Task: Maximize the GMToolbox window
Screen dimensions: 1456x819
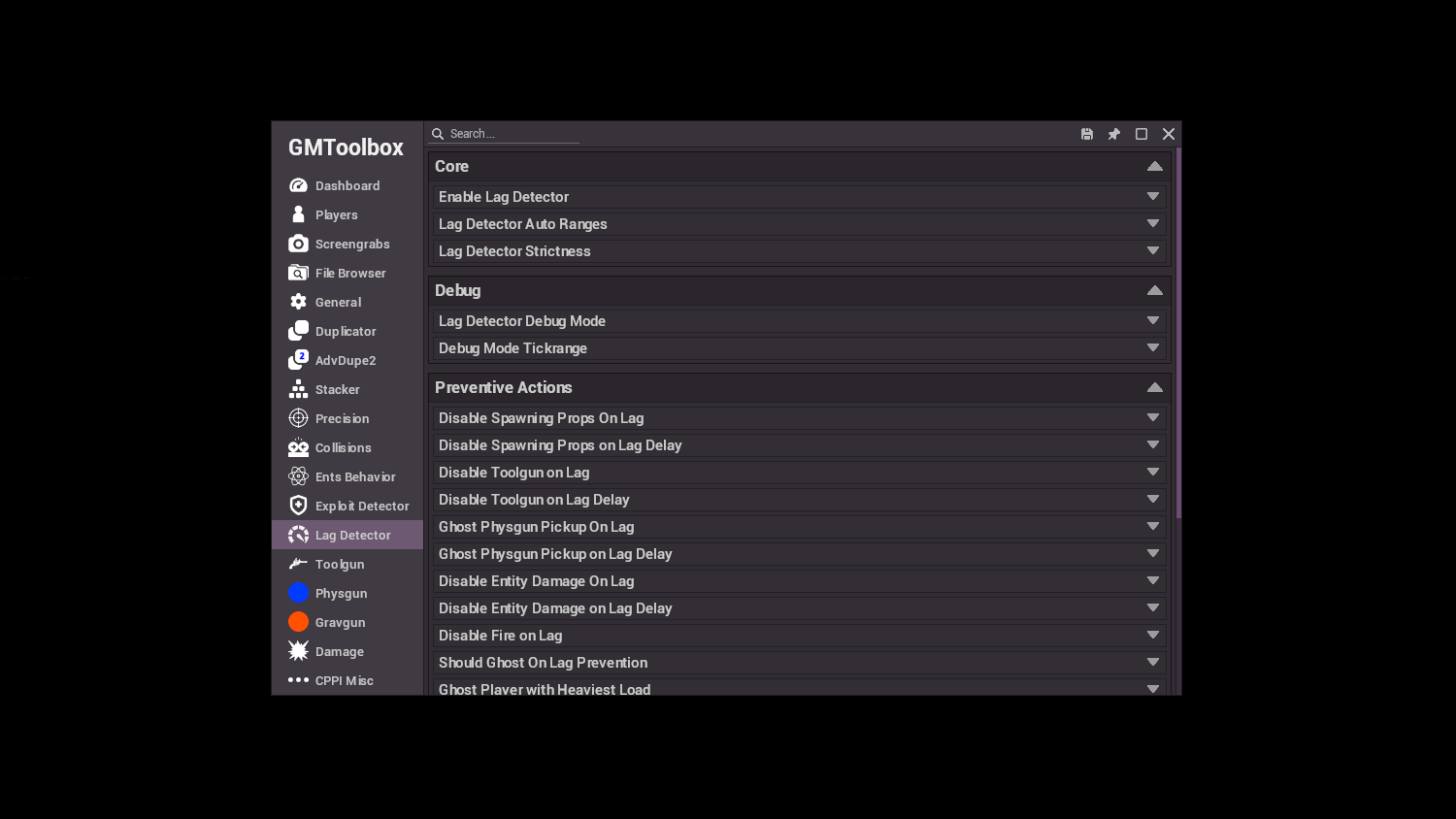Action: pyautogui.click(x=1142, y=134)
